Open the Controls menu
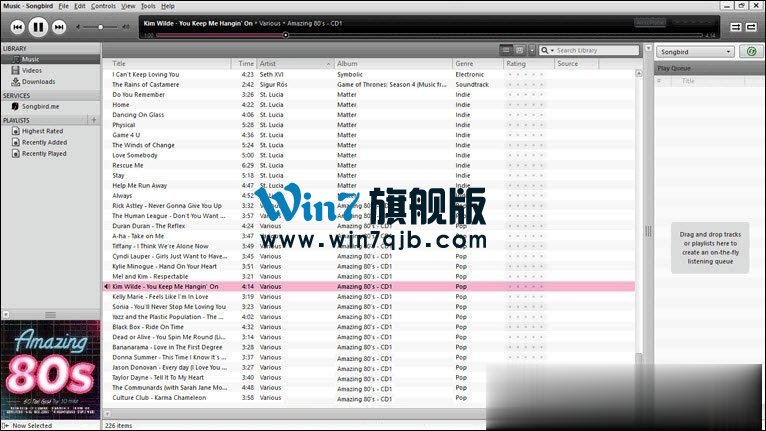766x431 pixels. point(103,6)
